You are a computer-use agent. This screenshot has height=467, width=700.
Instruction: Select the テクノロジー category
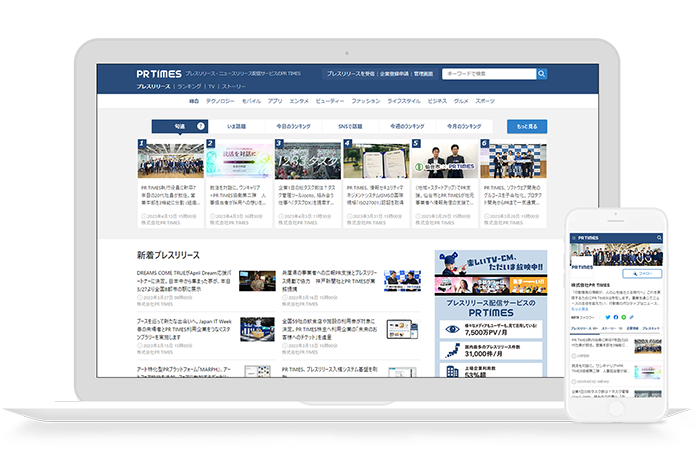[220, 101]
